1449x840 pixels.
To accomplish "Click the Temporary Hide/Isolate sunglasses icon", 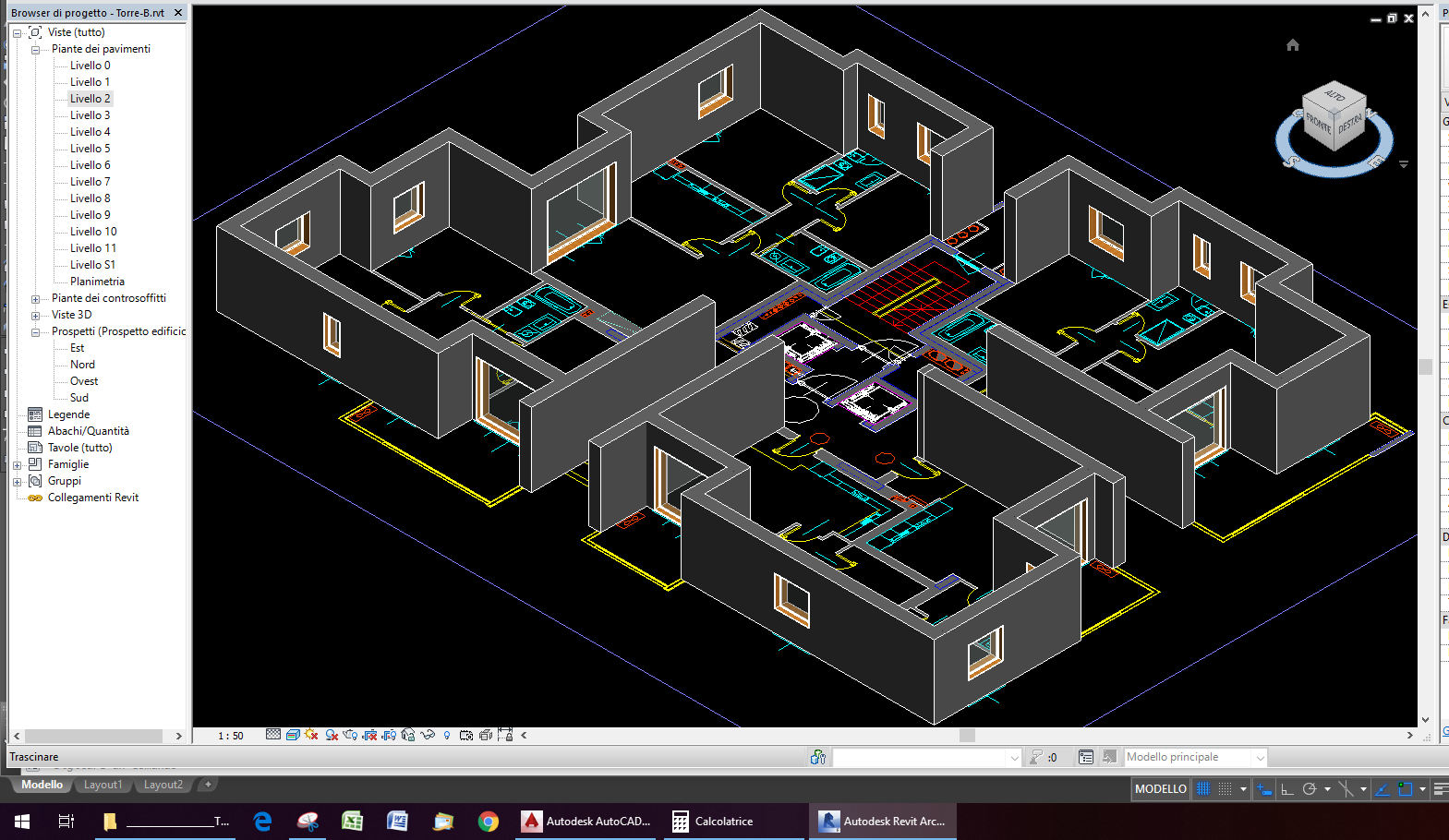I will (x=427, y=736).
